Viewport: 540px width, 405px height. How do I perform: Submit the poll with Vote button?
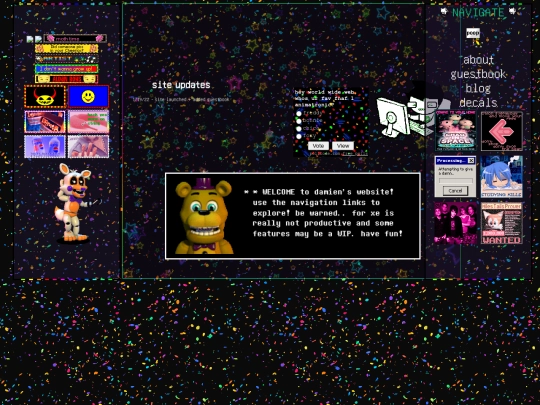(318, 146)
